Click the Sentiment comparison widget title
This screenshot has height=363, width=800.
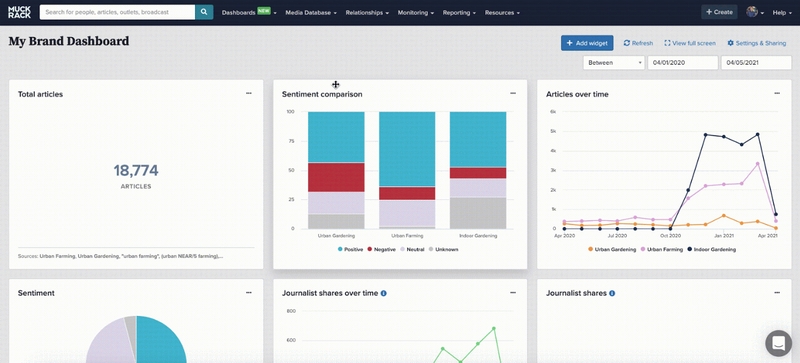(322, 94)
